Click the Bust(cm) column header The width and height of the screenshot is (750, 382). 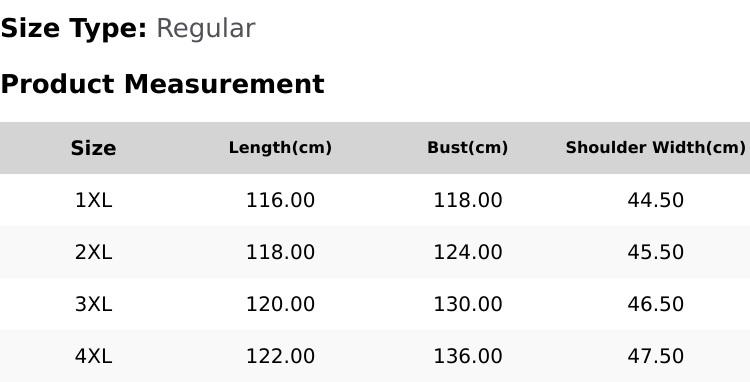(467, 148)
